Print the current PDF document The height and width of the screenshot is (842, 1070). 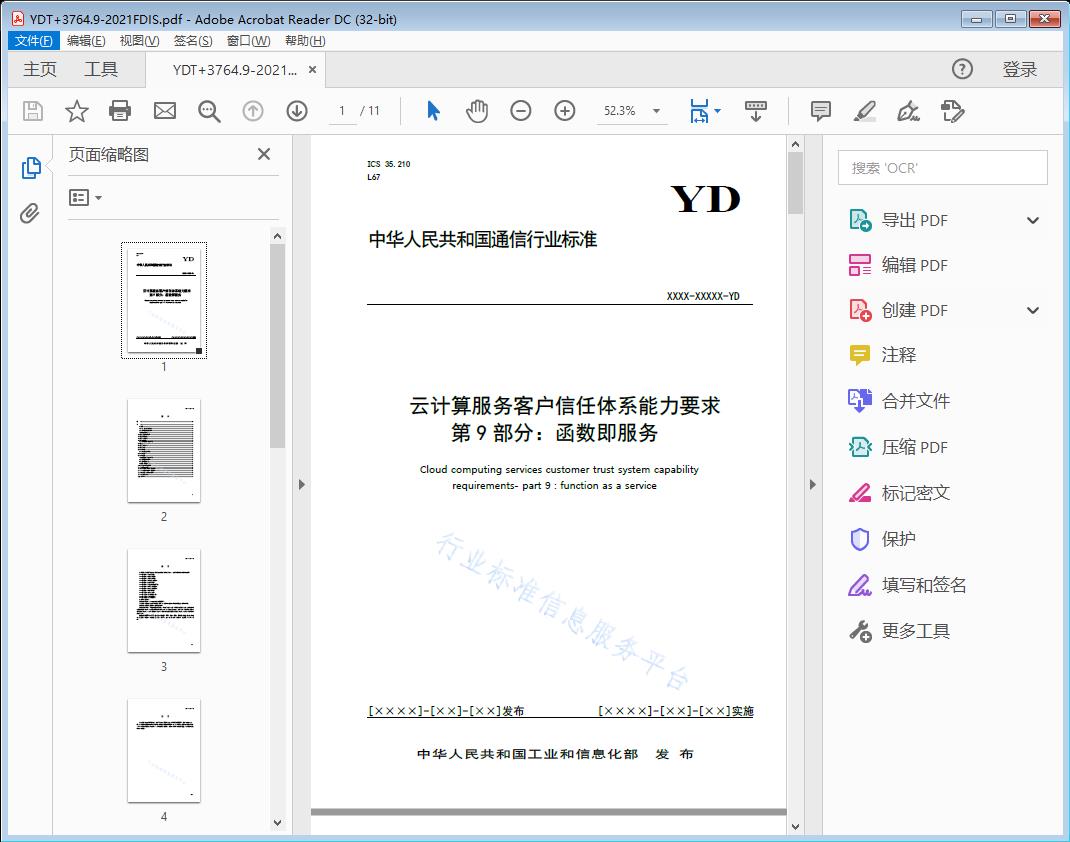tap(120, 111)
